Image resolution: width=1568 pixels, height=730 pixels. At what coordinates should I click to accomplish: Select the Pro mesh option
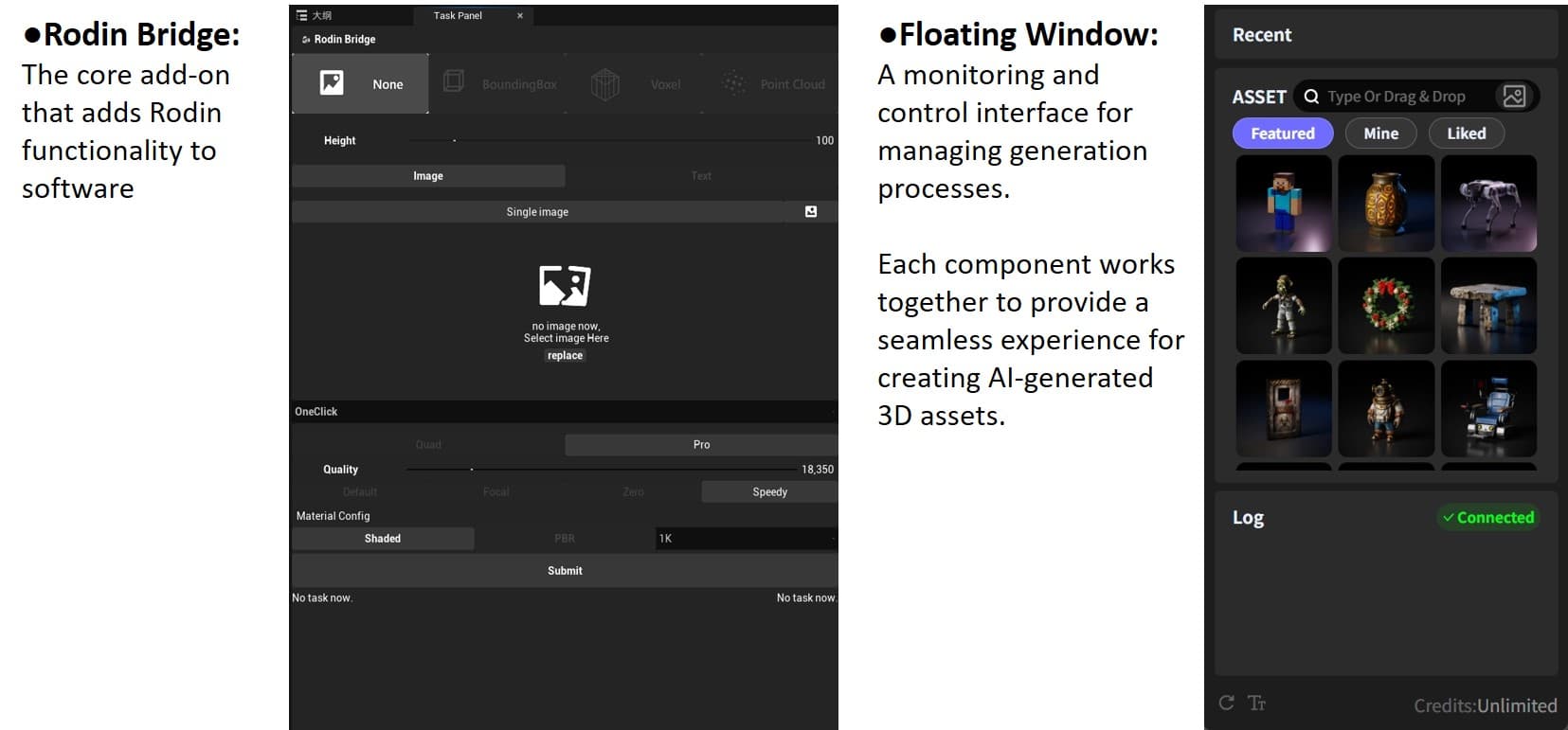coord(701,445)
